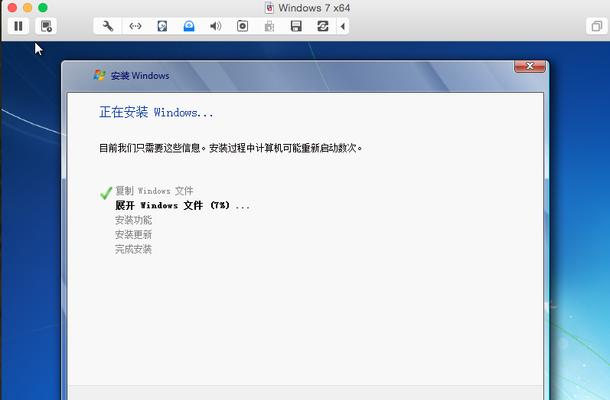Enter Unity view with overlapping windows icon
The height and width of the screenshot is (400, 610).
pos(596,26)
